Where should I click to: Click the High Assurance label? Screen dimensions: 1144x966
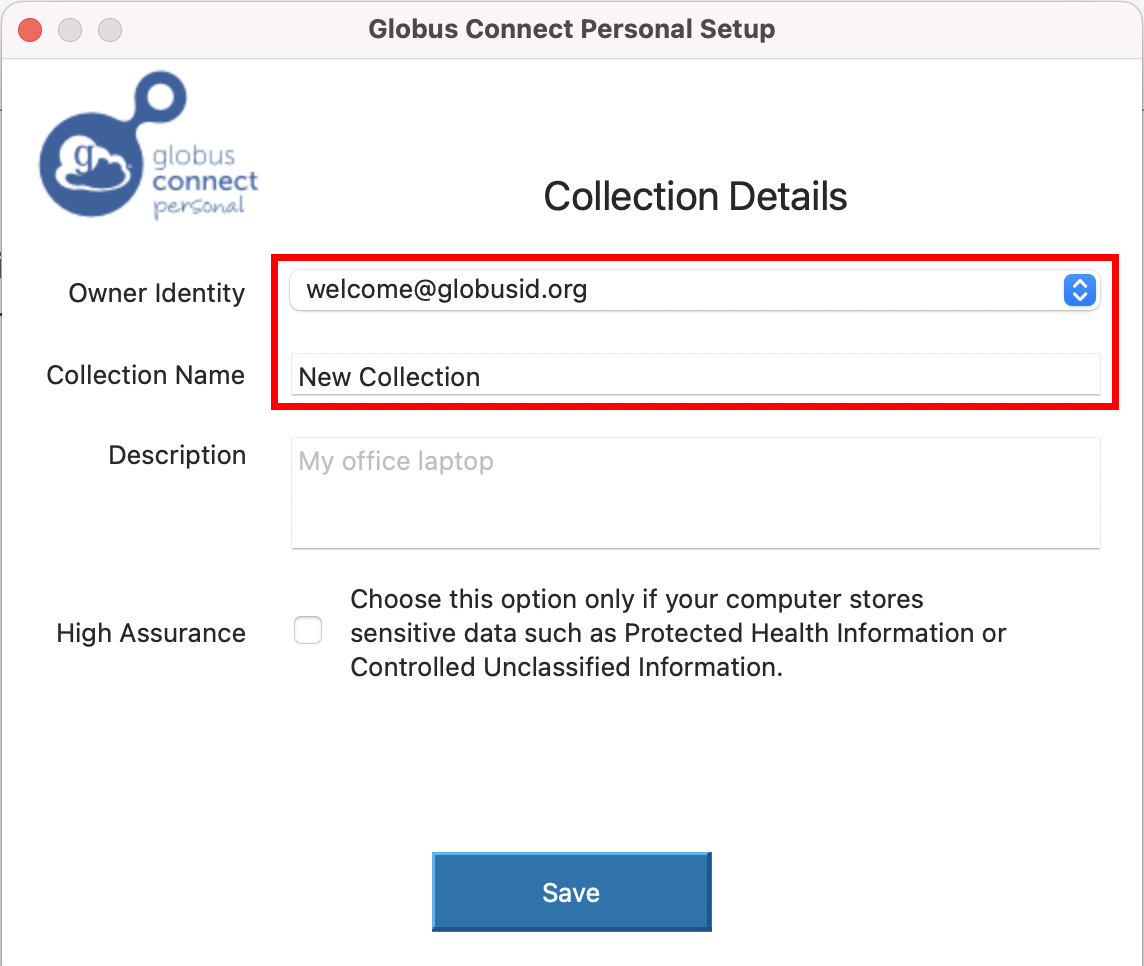point(151,633)
